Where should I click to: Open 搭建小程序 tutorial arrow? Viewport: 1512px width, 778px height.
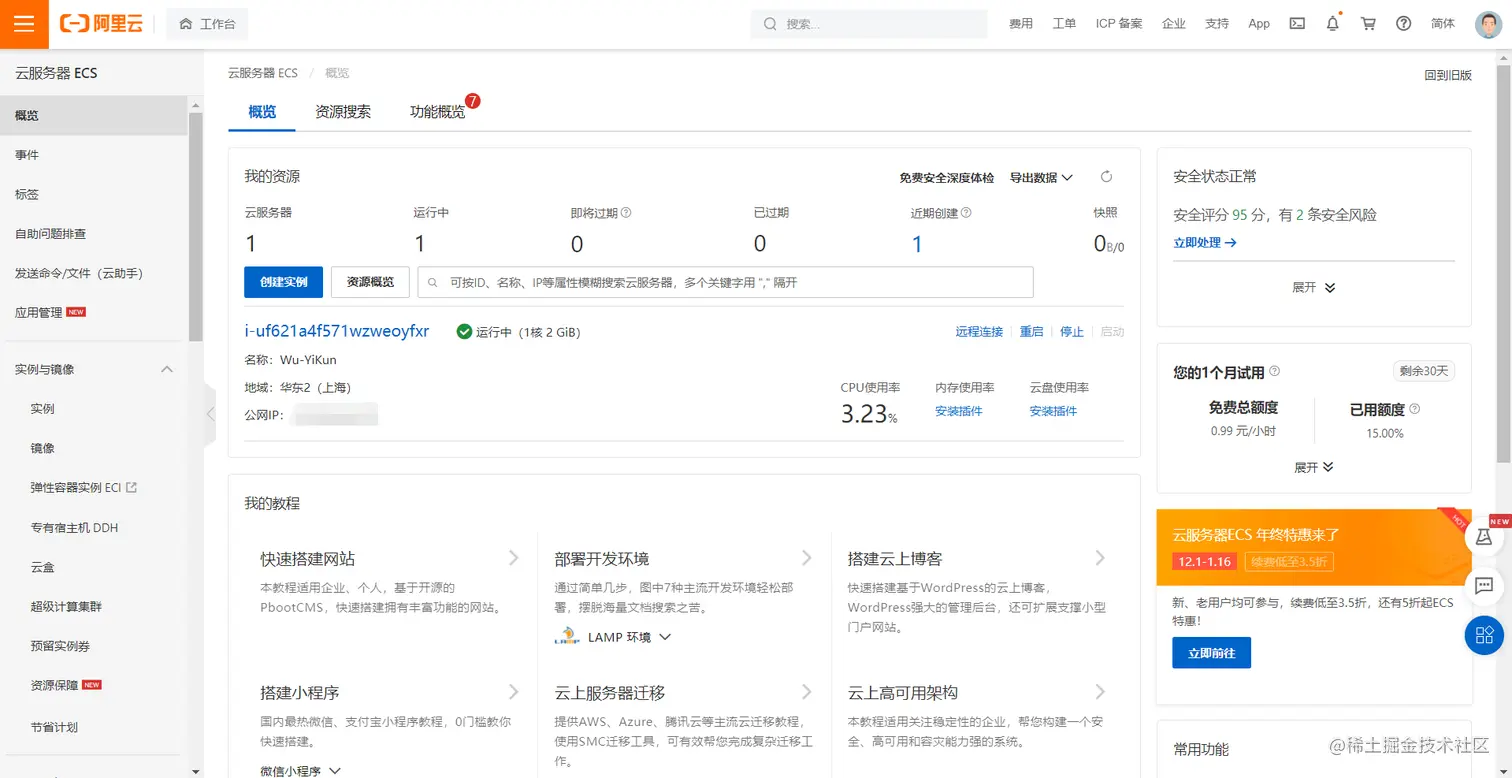pos(513,692)
